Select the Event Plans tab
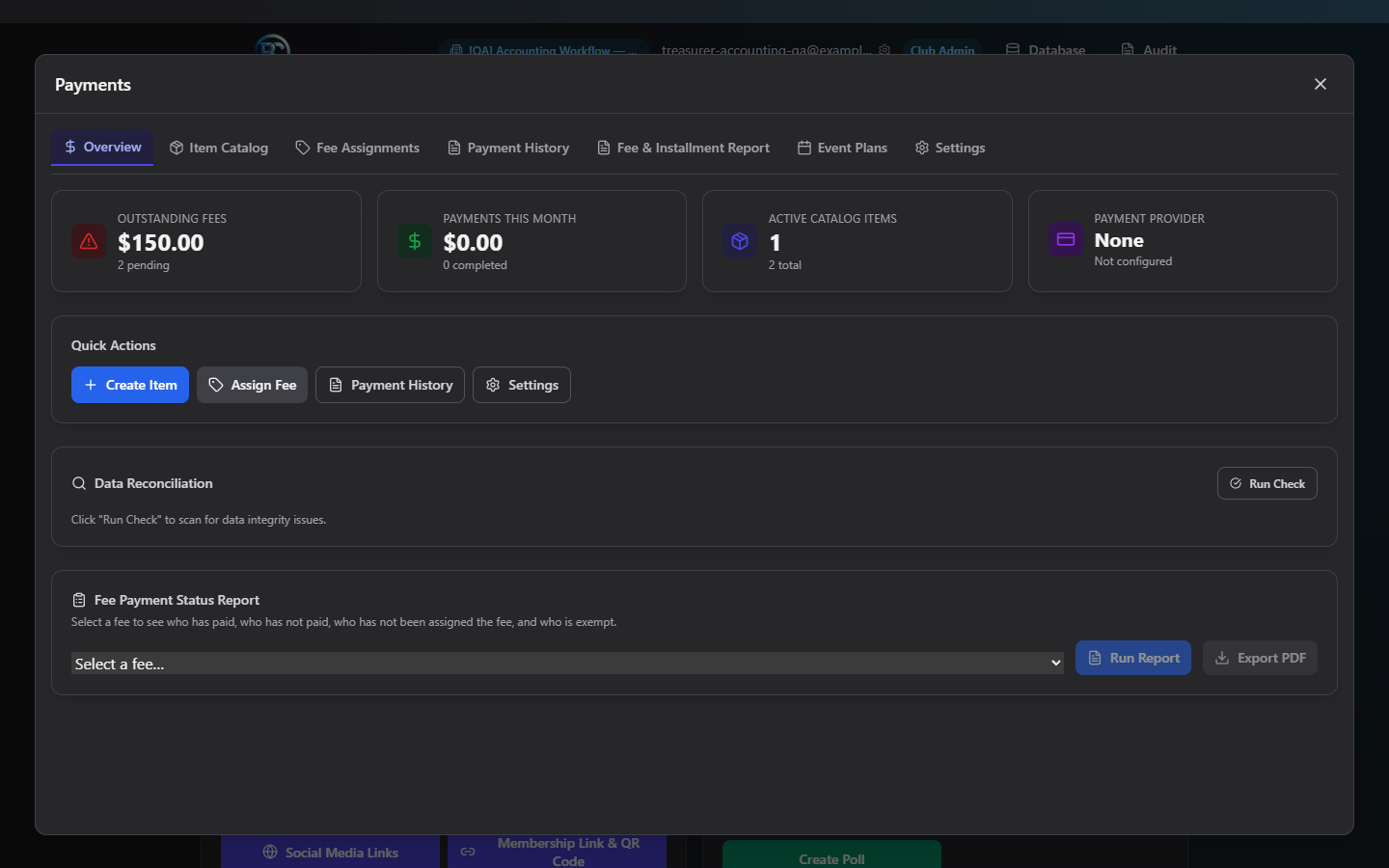Image resolution: width=1389 pixels, height=868 pixels. 842,148
